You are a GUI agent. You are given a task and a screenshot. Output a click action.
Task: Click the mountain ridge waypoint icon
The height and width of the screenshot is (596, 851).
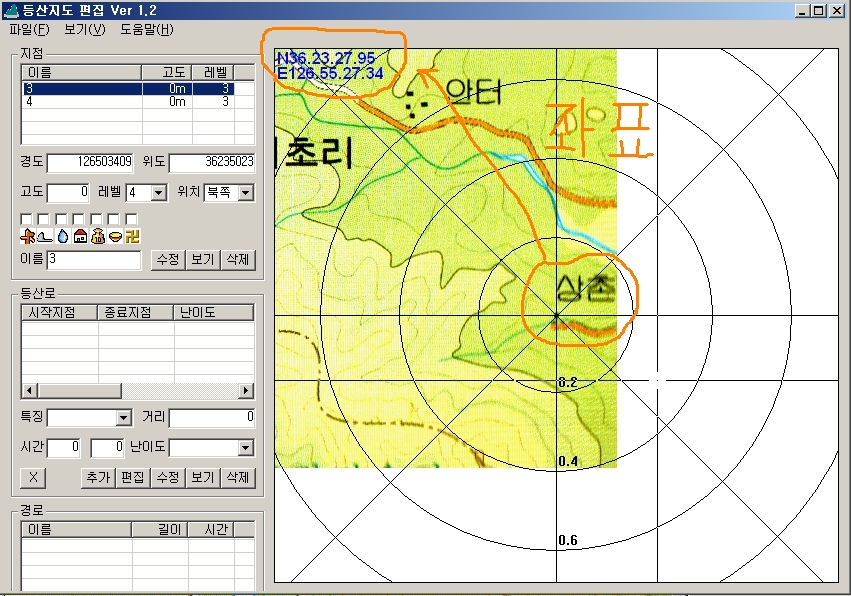[x=45, y=236]
